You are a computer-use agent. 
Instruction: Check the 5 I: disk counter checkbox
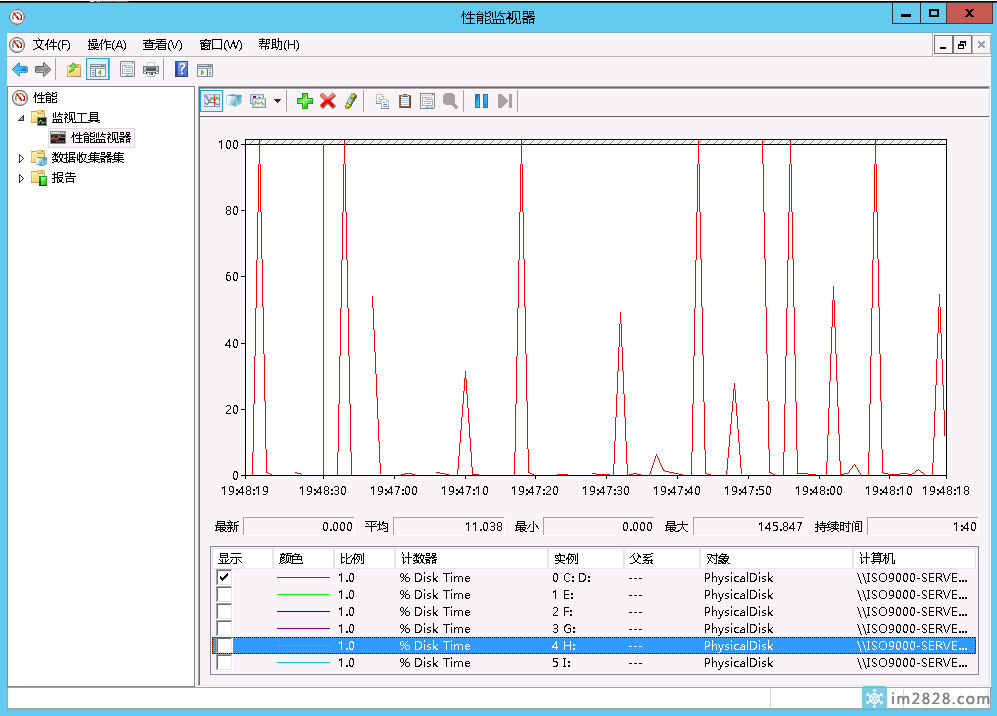pos(224,663)
